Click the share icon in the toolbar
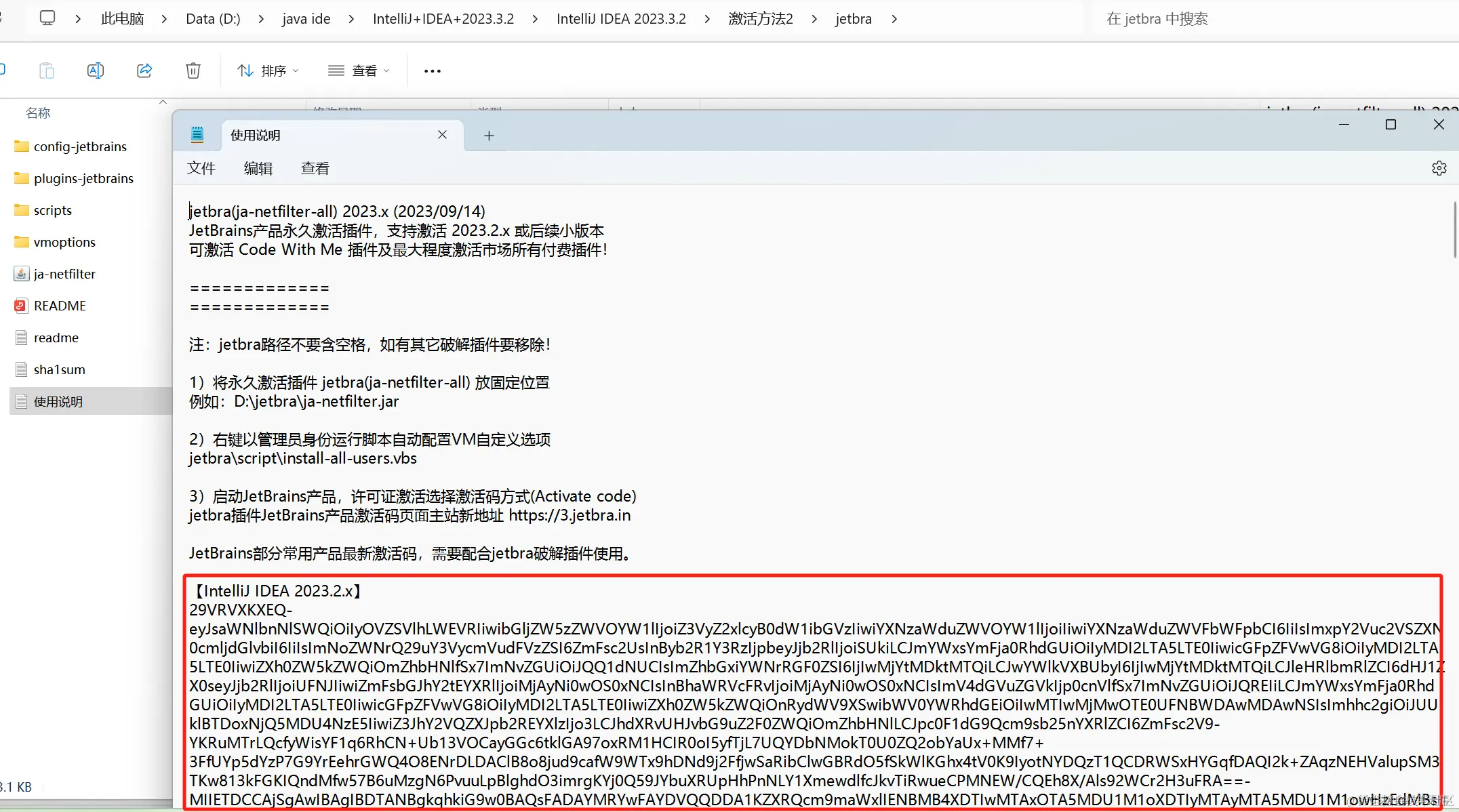This screenshot has height=812, width=1459. pos(144,70)
